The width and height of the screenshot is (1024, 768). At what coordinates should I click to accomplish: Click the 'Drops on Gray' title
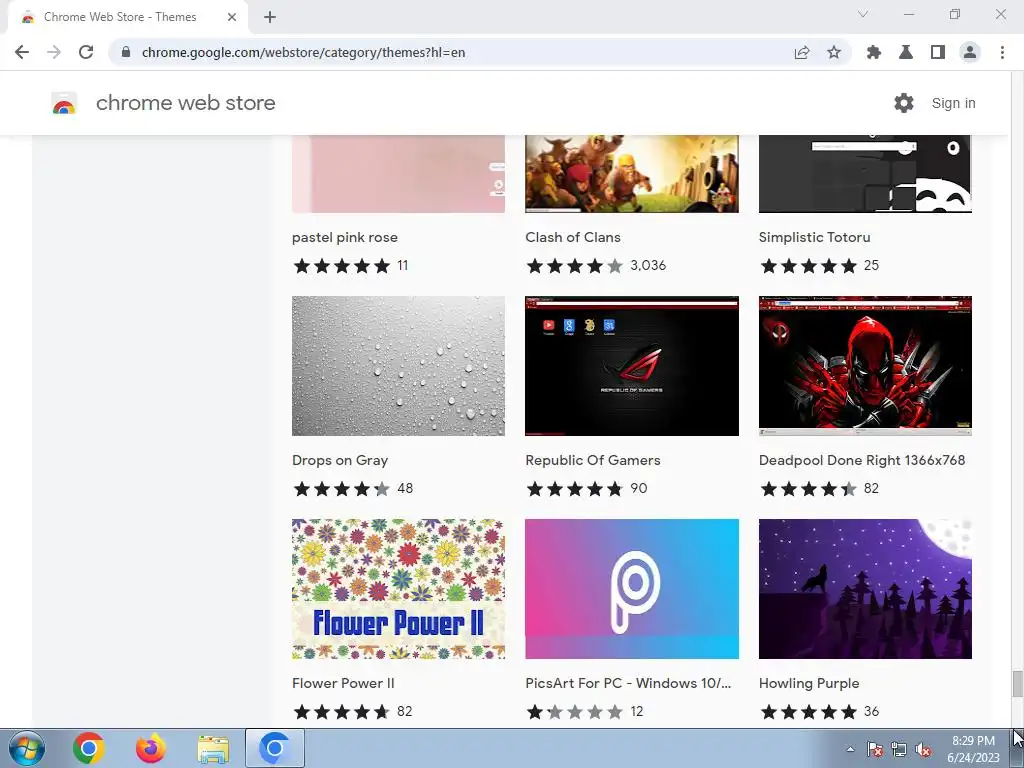pos(340,460)
